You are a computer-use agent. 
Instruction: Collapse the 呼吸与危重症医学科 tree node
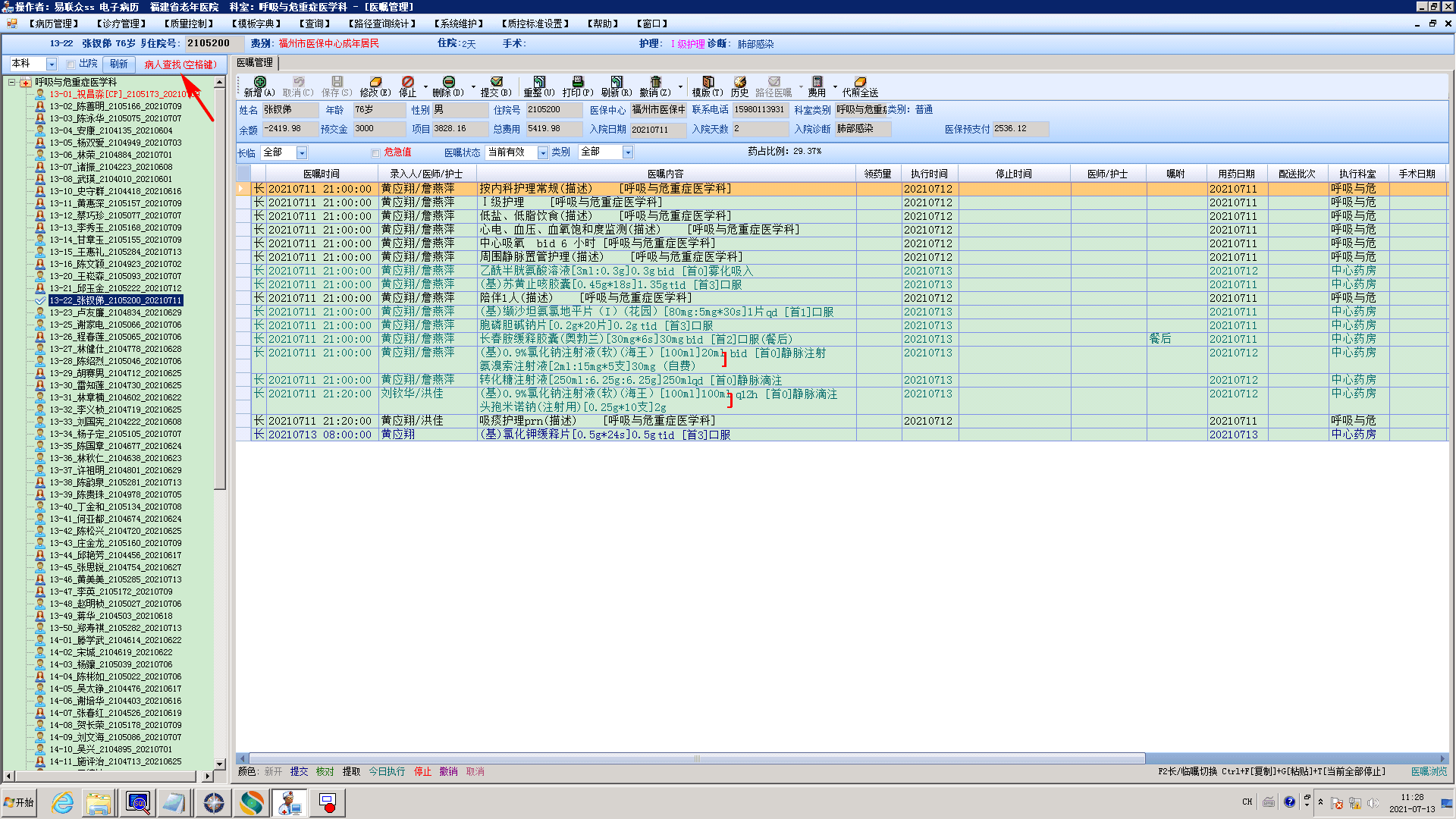12,82
